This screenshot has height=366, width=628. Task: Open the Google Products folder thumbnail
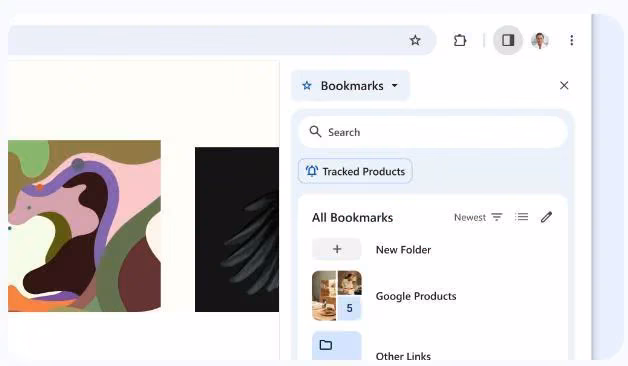click(336, 296)
